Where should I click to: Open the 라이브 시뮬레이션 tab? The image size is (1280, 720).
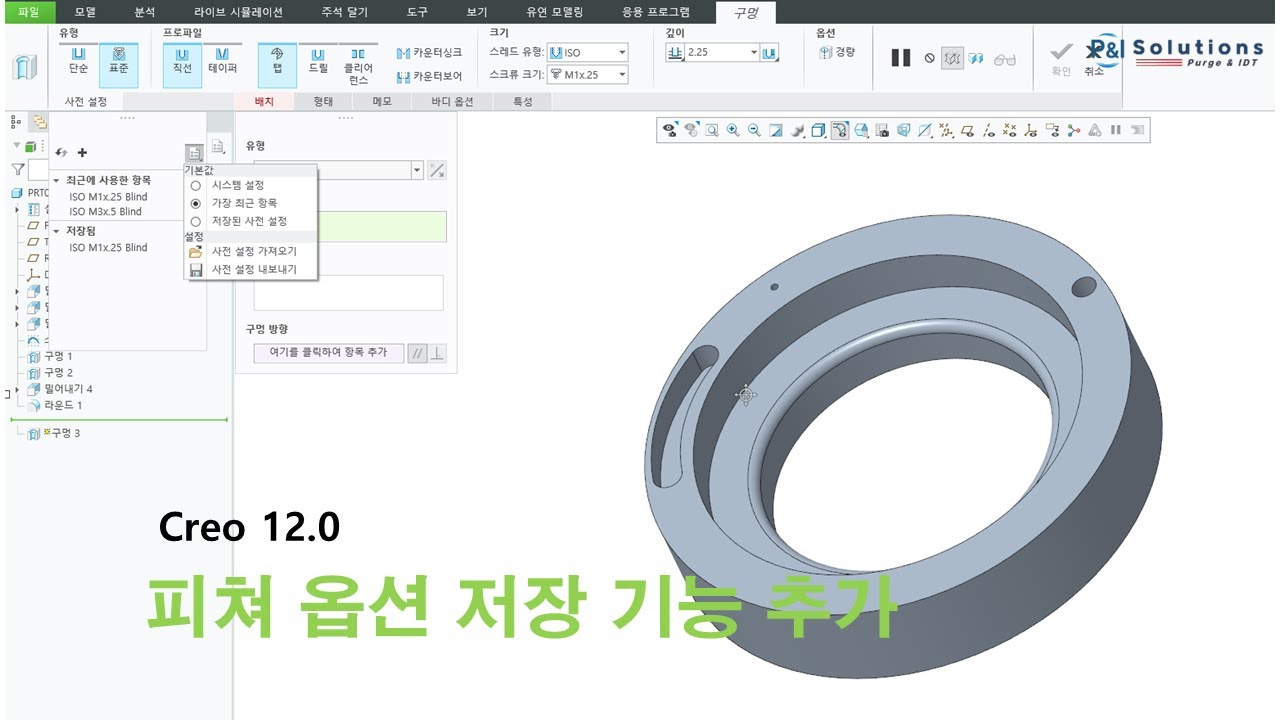(x=236, y=12)
